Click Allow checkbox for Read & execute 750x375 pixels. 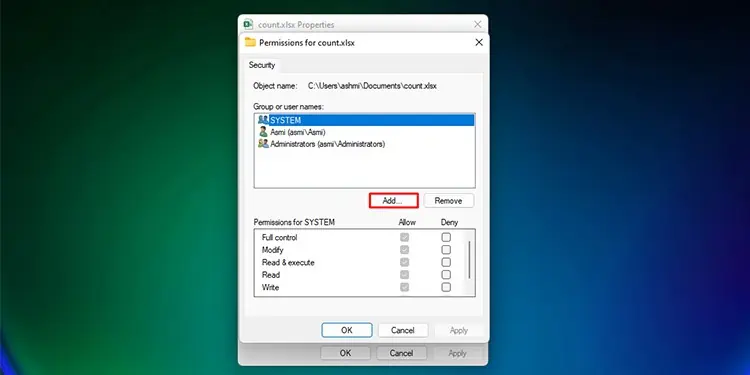[405, 262]
